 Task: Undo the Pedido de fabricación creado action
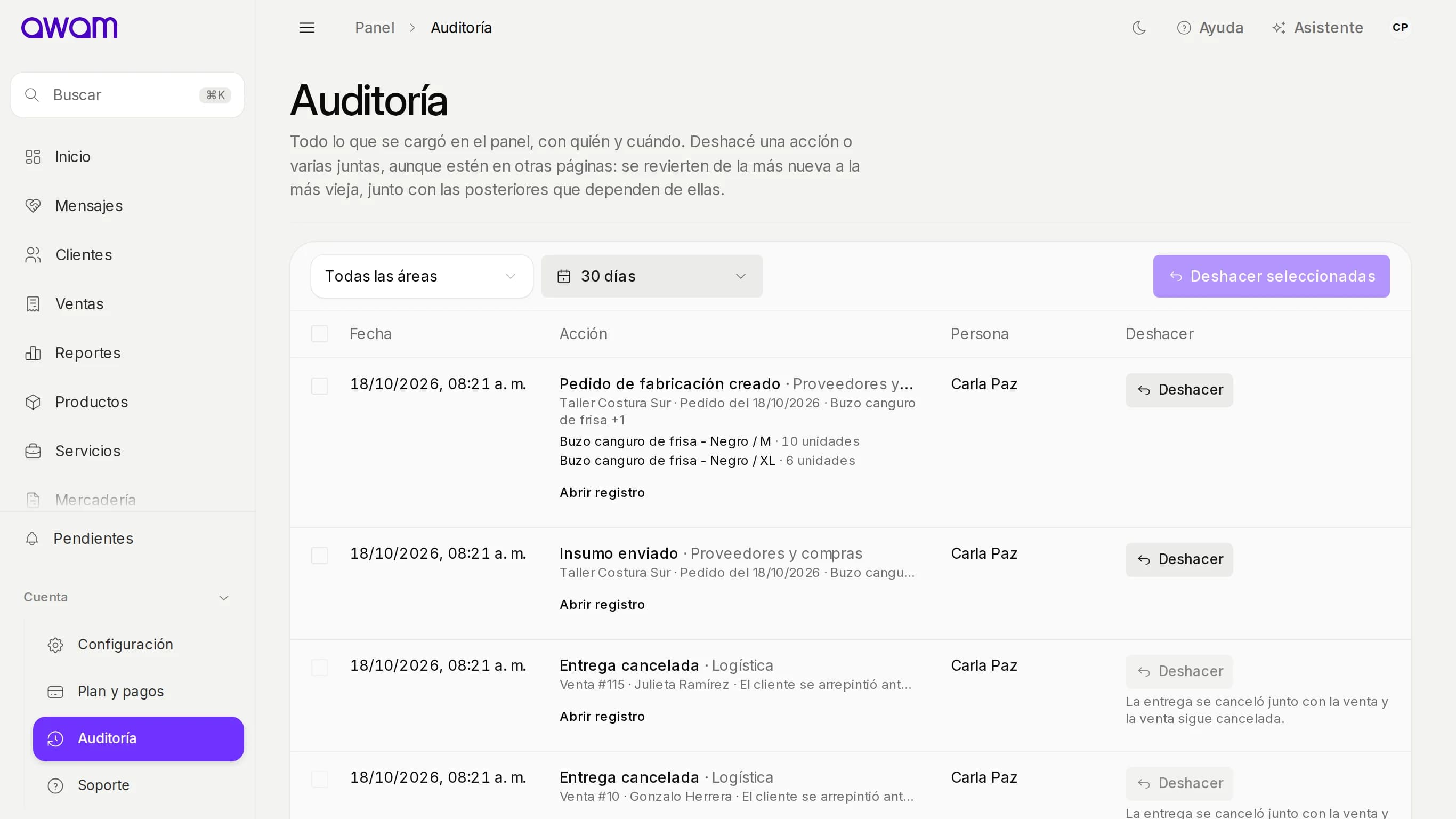click(x=1179, y=390)
